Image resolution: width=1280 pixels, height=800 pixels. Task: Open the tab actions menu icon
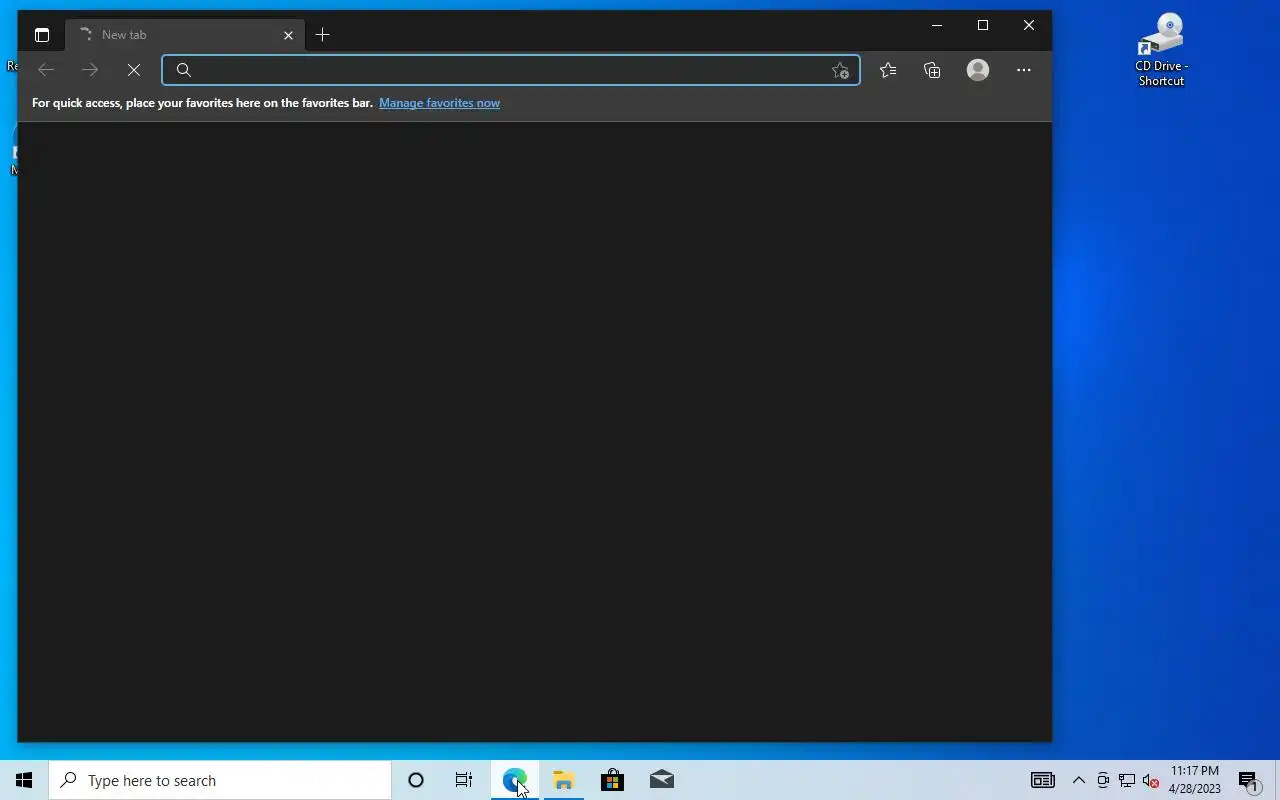42,35
